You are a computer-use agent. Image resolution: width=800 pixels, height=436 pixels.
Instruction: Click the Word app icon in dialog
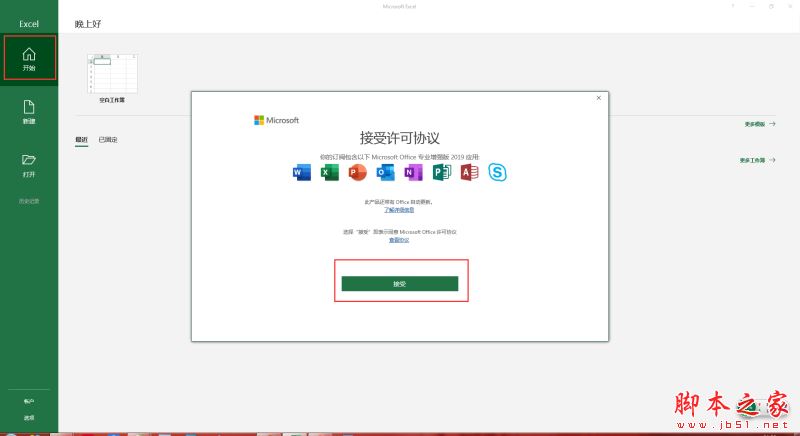[302, 172]
